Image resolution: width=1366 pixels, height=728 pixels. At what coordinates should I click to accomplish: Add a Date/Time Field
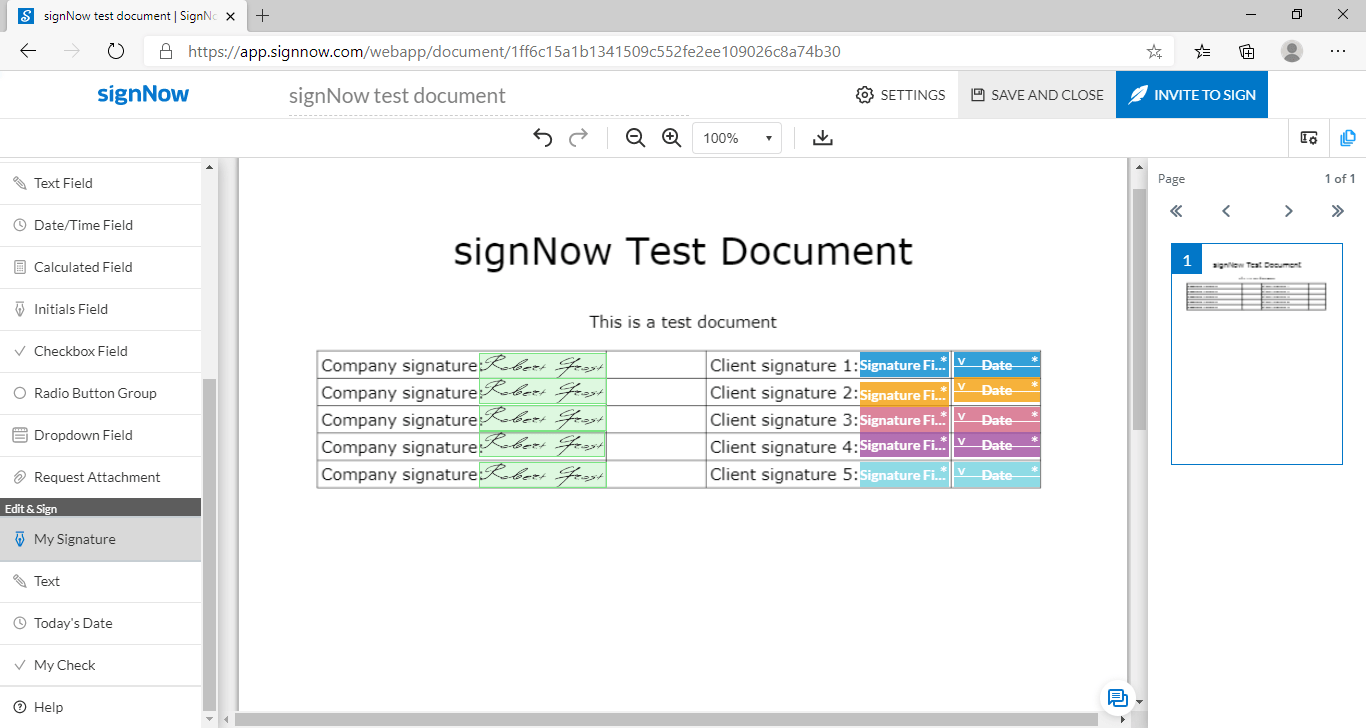(100, 225)
